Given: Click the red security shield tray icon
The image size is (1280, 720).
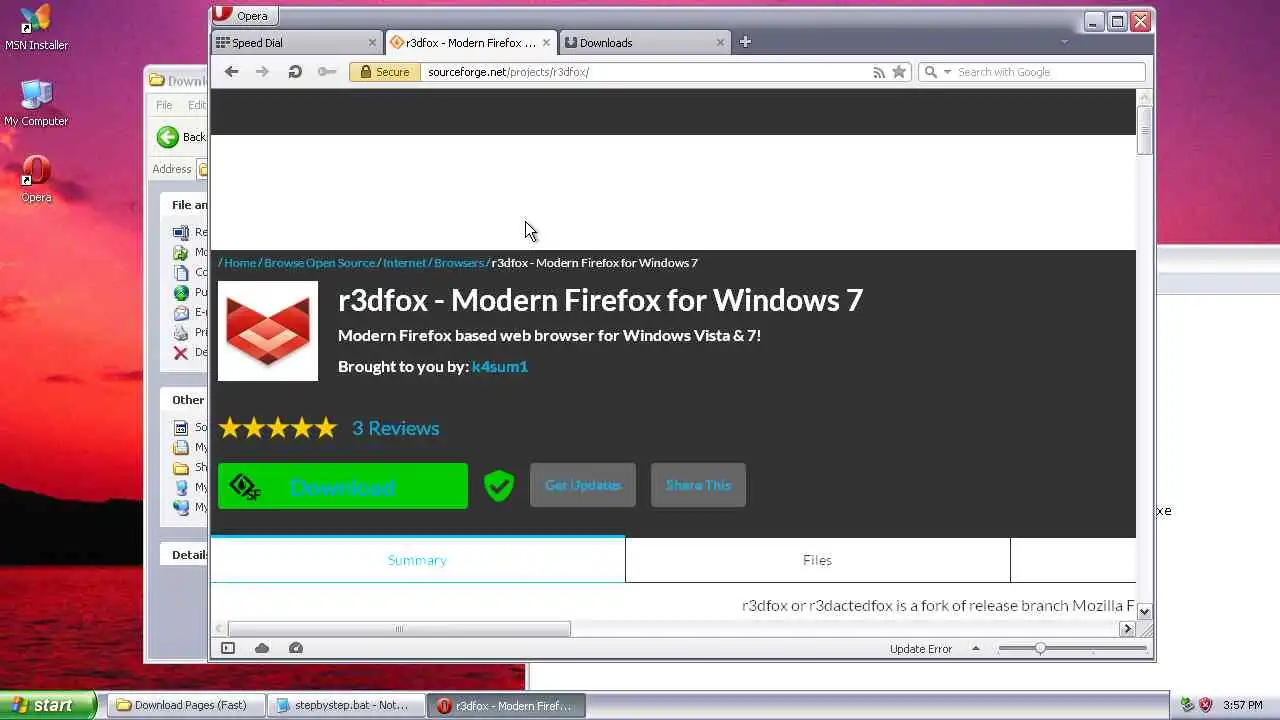Looking at the screenshot, I should (x=1205, y=705).
